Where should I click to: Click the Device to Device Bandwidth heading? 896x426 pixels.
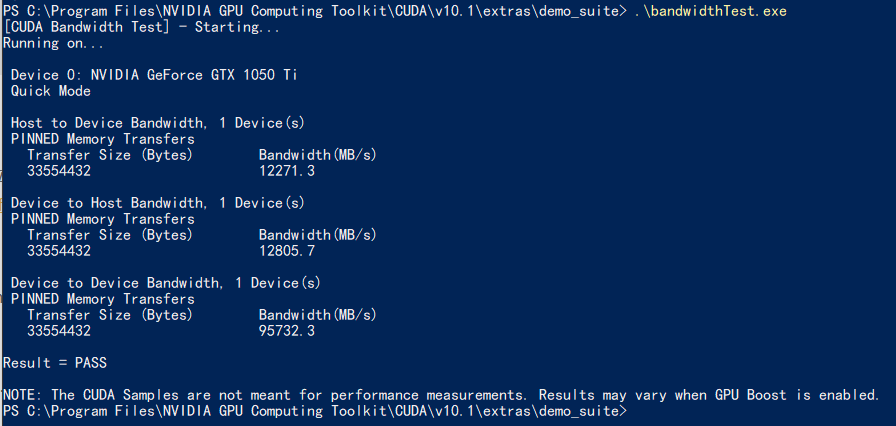pyautogui.click(x=166, y=283)
